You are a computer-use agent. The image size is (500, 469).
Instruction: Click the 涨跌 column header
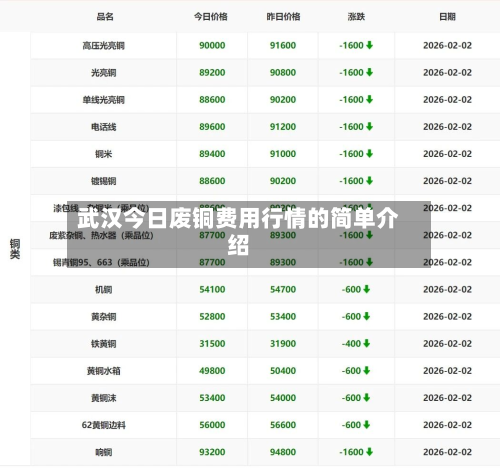[x=356, y=17]
